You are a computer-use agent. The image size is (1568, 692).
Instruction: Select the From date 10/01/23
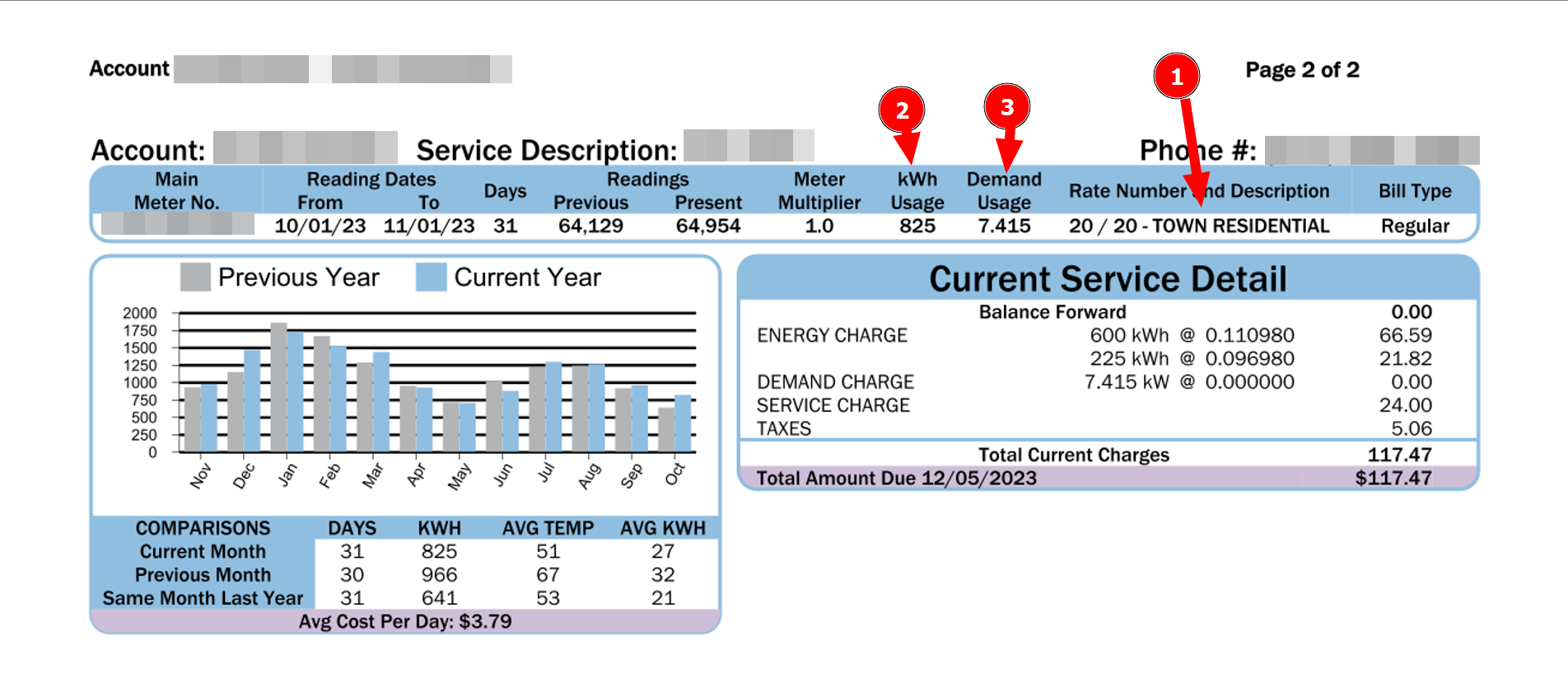[320, 226]
